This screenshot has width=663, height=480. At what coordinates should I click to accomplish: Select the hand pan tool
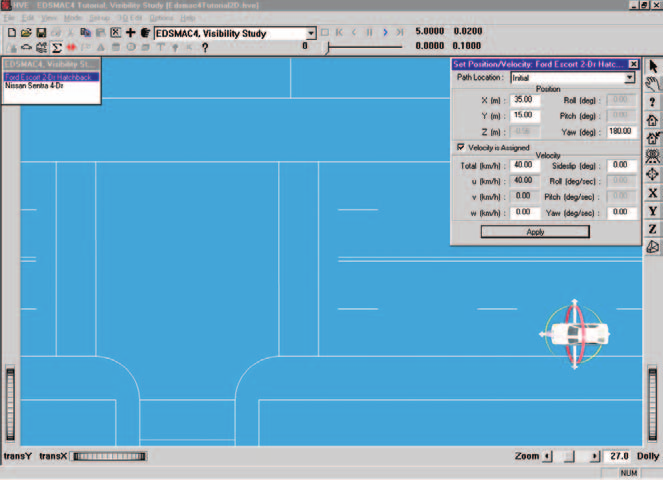653,84
